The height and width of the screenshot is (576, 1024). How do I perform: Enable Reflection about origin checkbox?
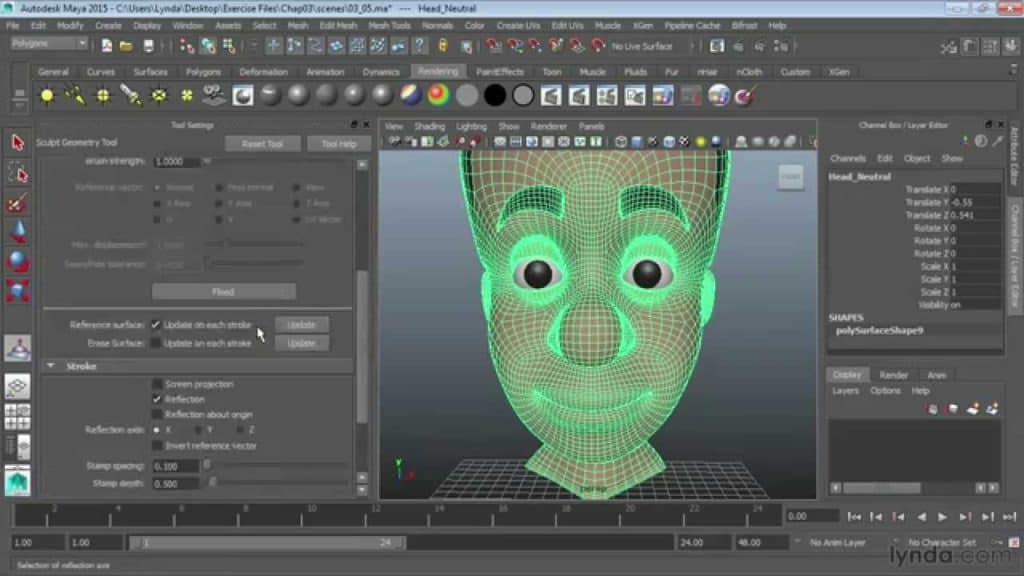(x=157, y=414)
